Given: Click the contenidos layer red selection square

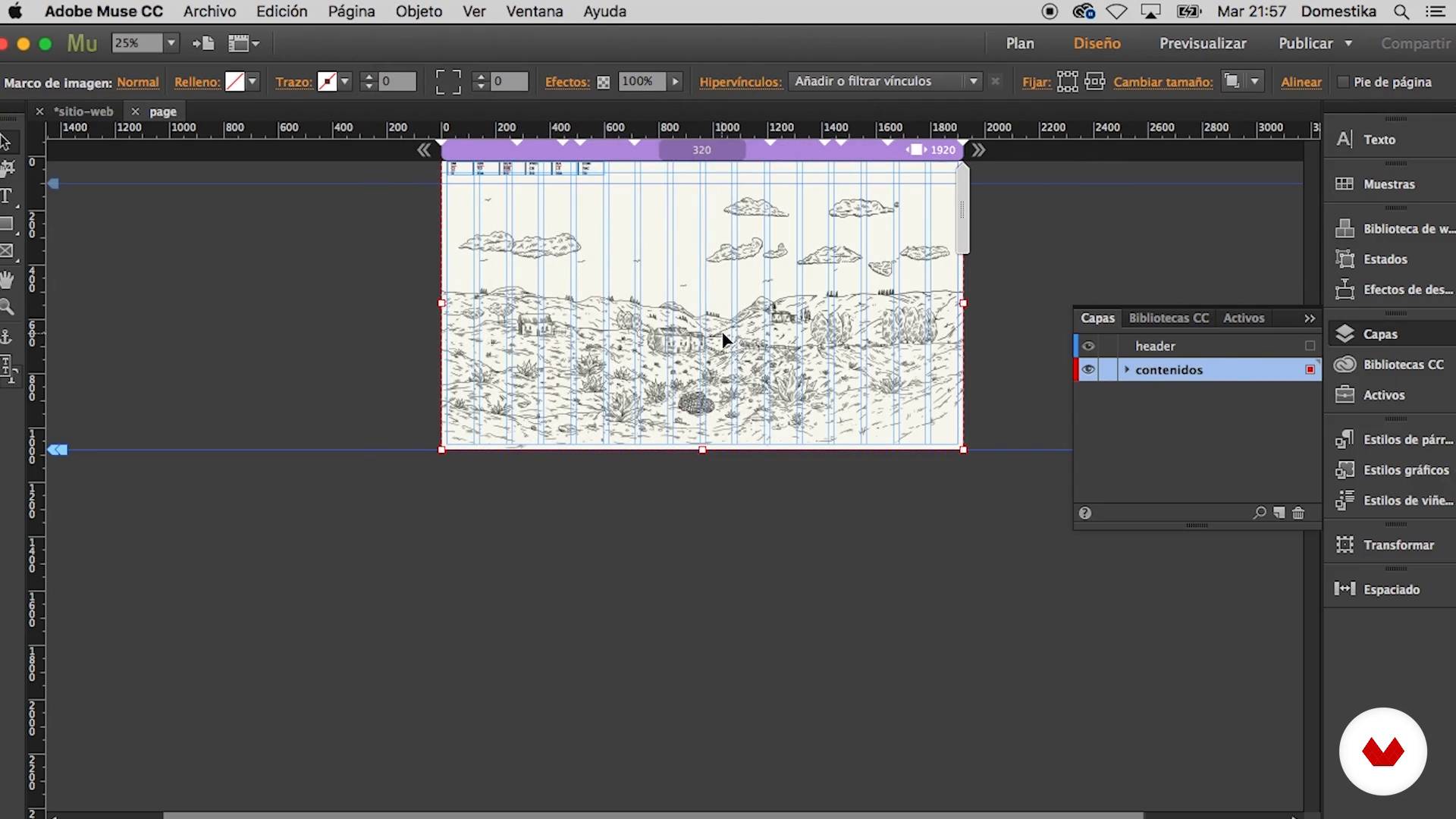Looking at the screenshot, I should pyautogui.click(x=1310, y=369).
